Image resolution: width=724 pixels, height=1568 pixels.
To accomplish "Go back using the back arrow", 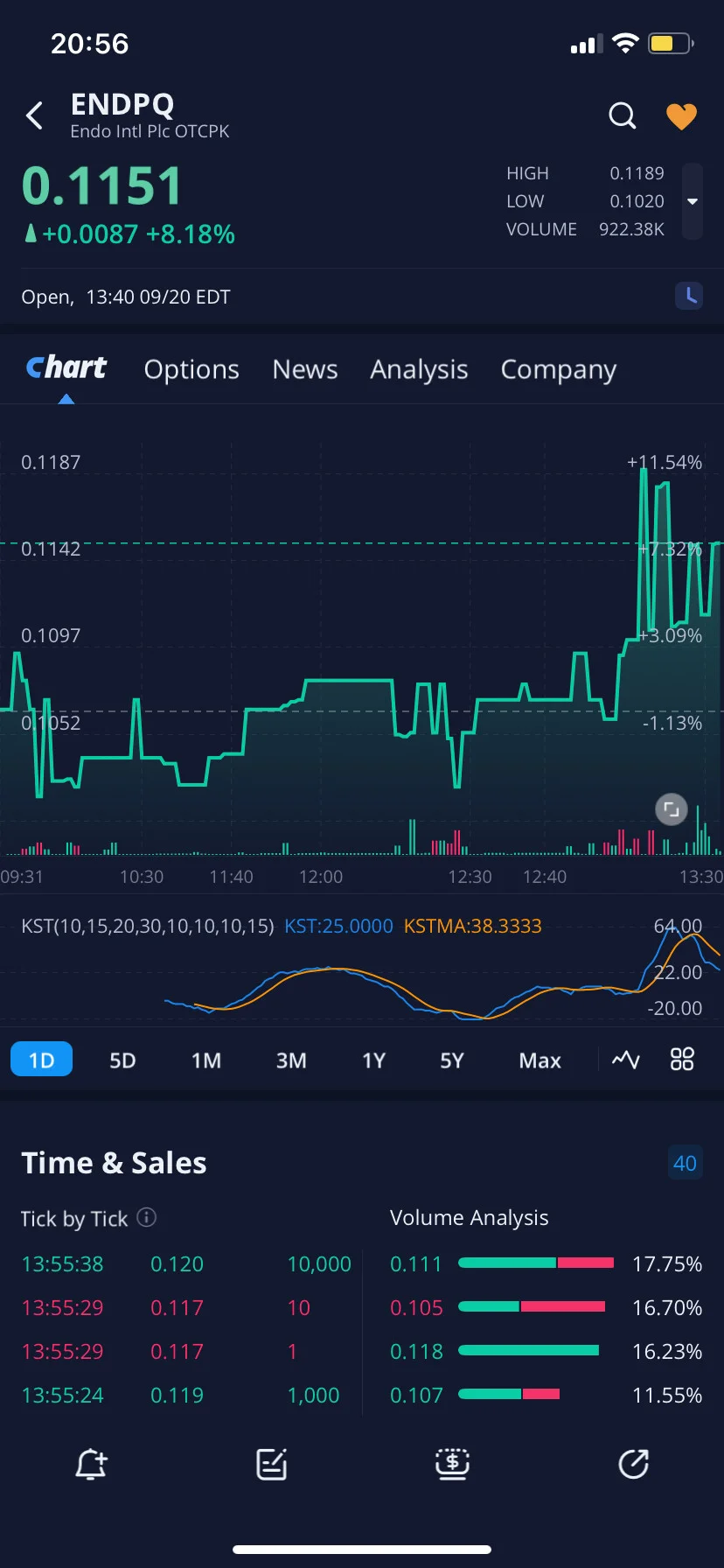I will coord(35,115).
